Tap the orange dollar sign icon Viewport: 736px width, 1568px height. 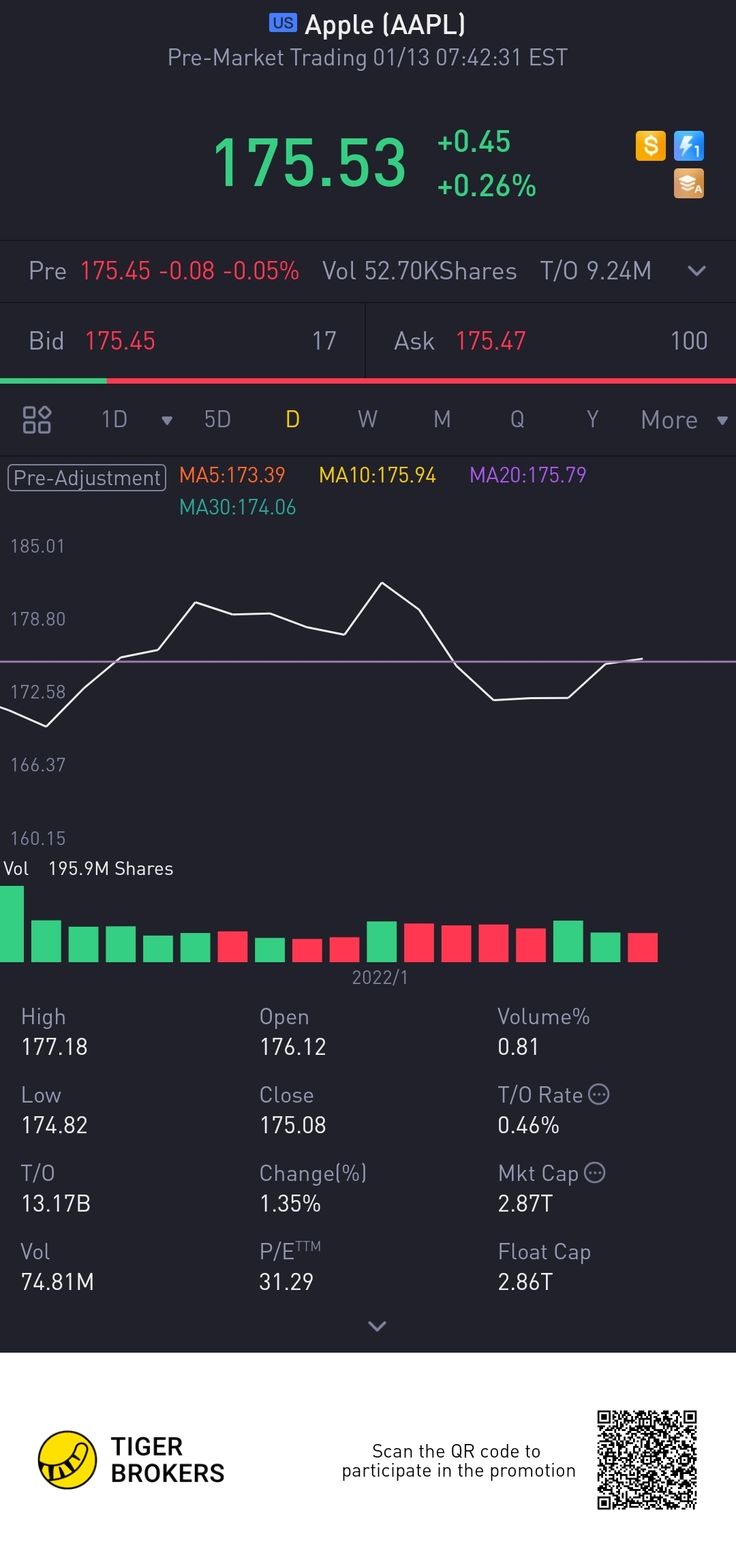pyautogui.click(x=650, y=146)
